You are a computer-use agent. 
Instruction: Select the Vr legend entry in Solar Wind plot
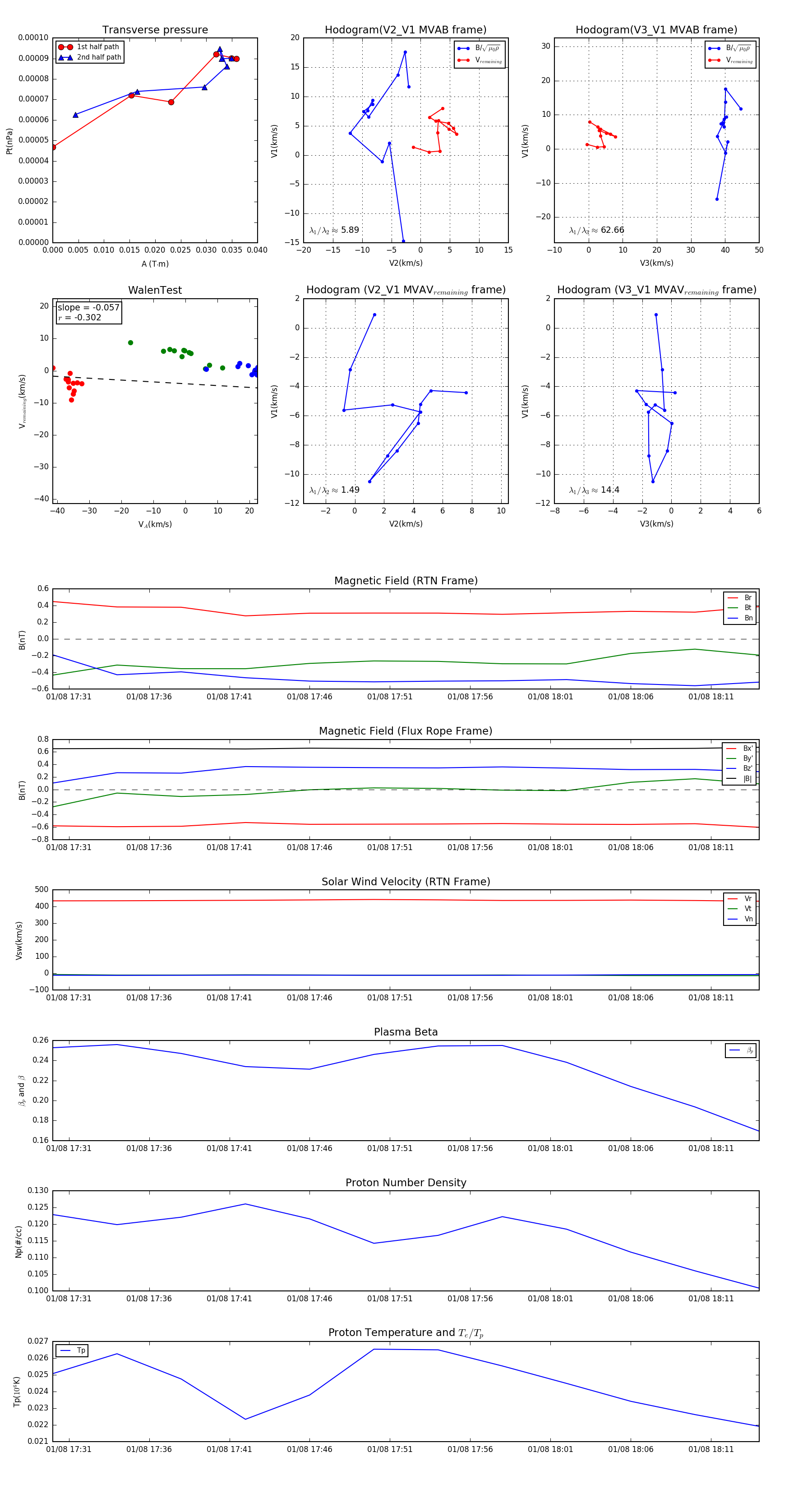[x=740, y=899]
